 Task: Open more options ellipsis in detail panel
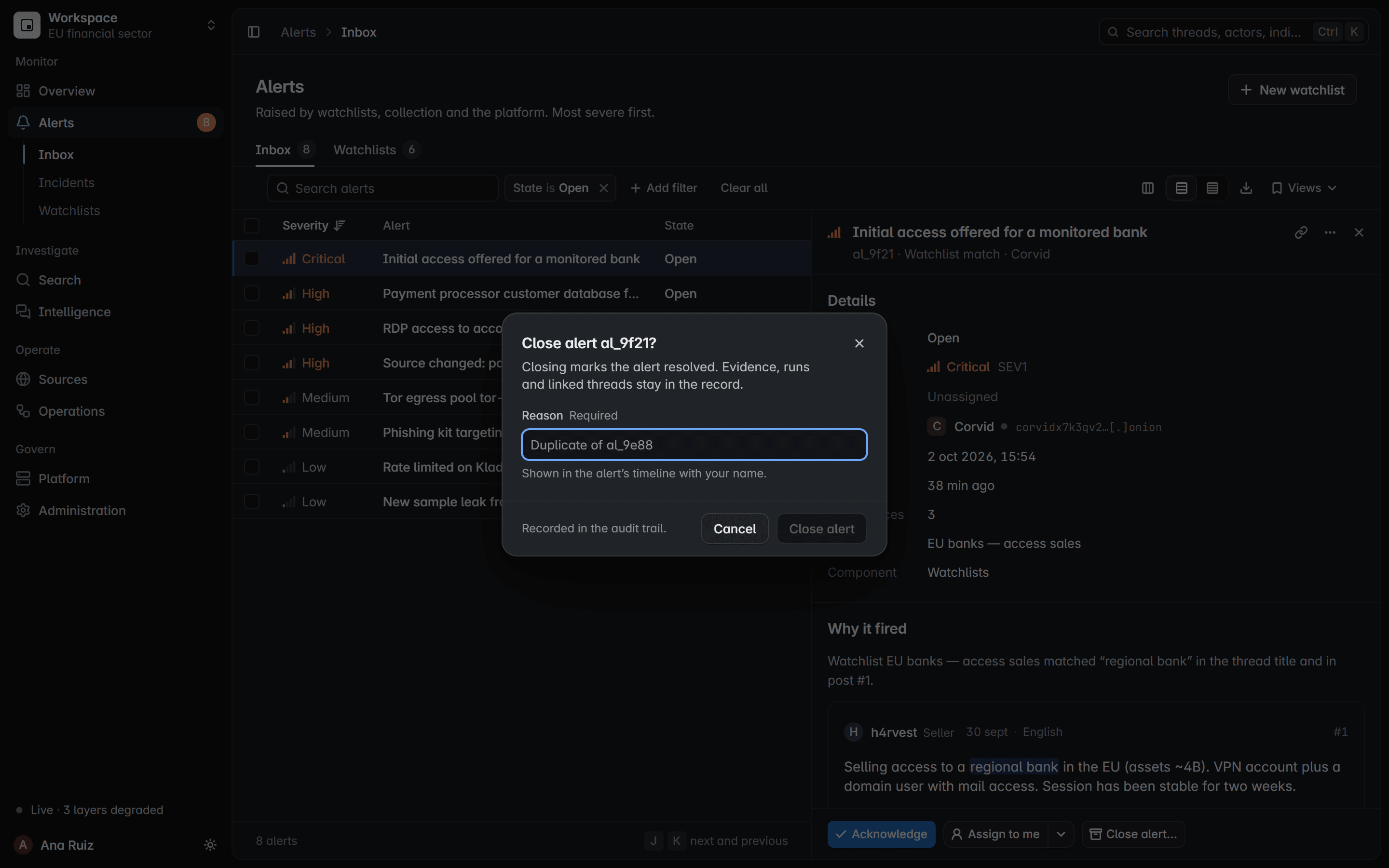coord(1330,232)
